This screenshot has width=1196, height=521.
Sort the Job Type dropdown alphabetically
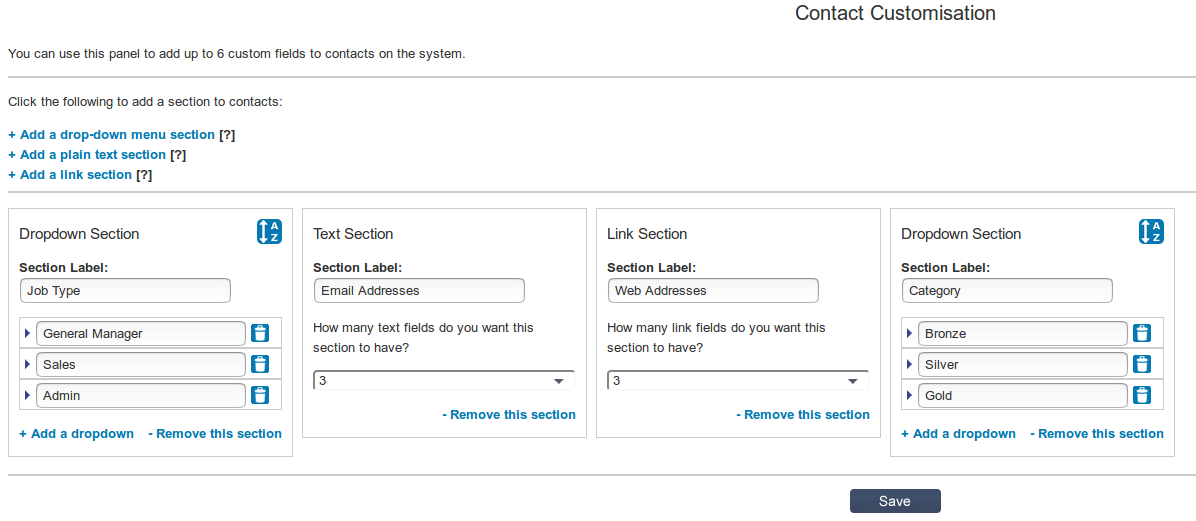(x=269, y=232)
